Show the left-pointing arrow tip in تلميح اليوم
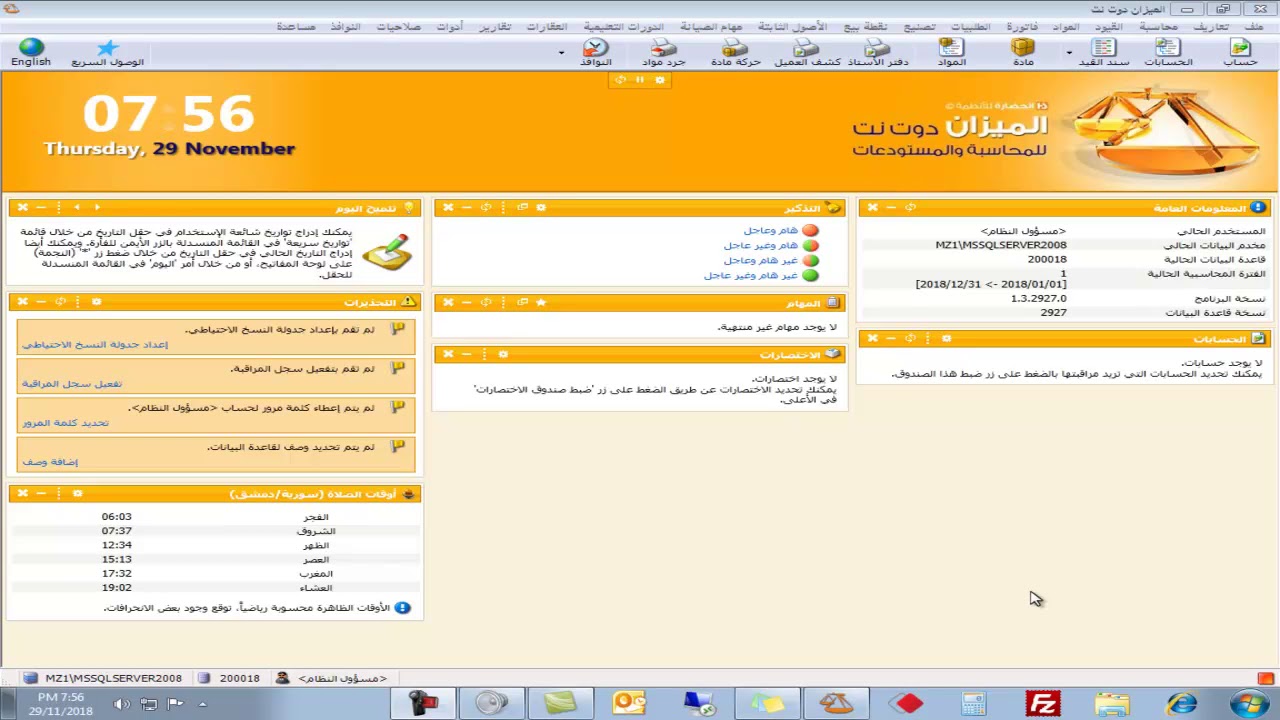1280x720 pixels. coord(76,207)
